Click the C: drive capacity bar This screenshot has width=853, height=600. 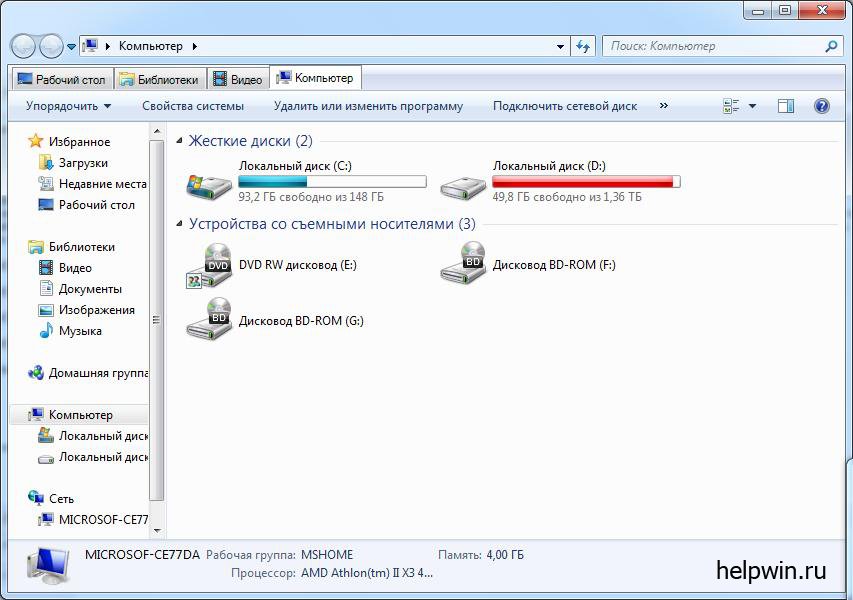(332, 182)
